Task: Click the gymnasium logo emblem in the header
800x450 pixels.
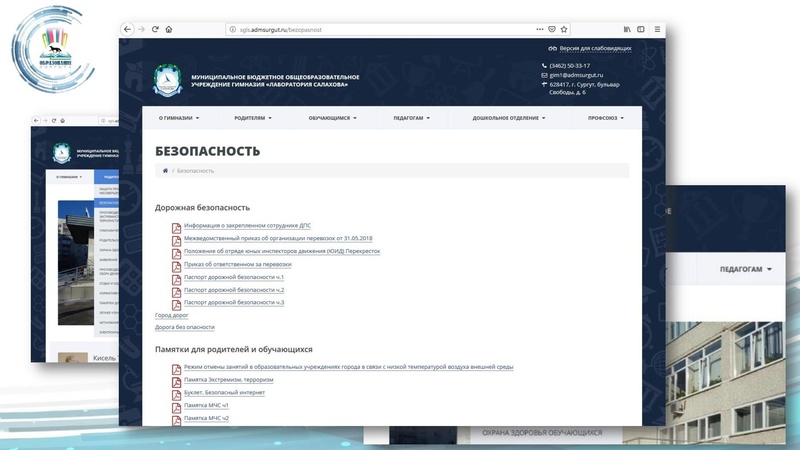Action: click(x=167, y=80)
